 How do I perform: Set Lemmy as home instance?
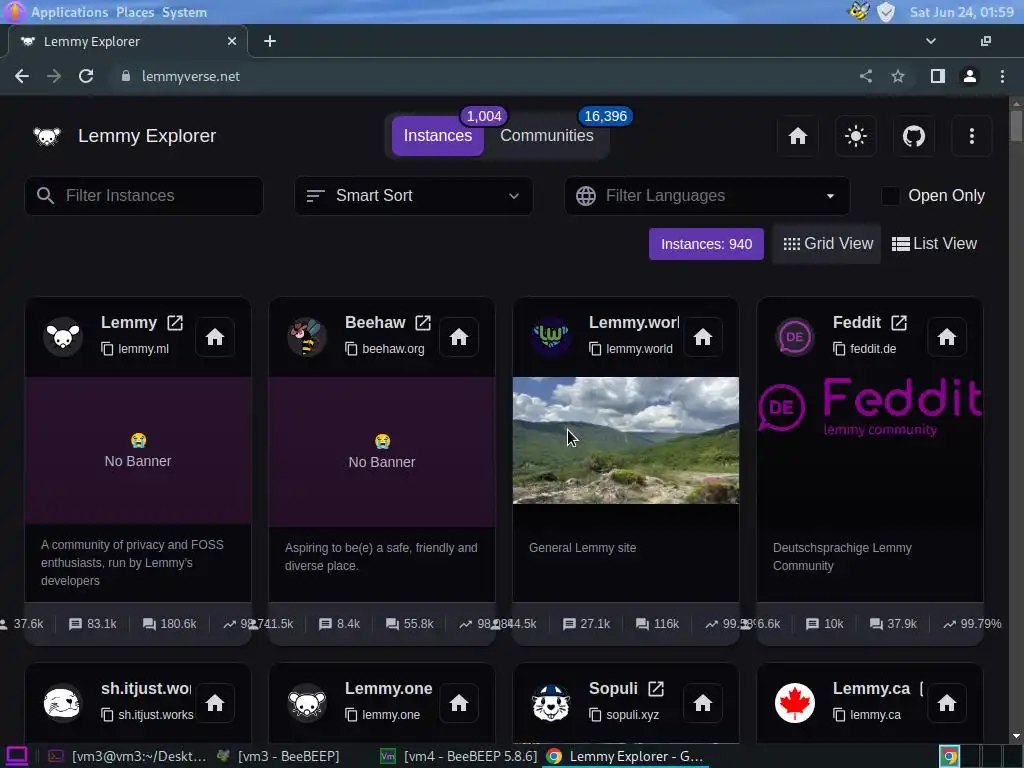[x=215, y=337]
